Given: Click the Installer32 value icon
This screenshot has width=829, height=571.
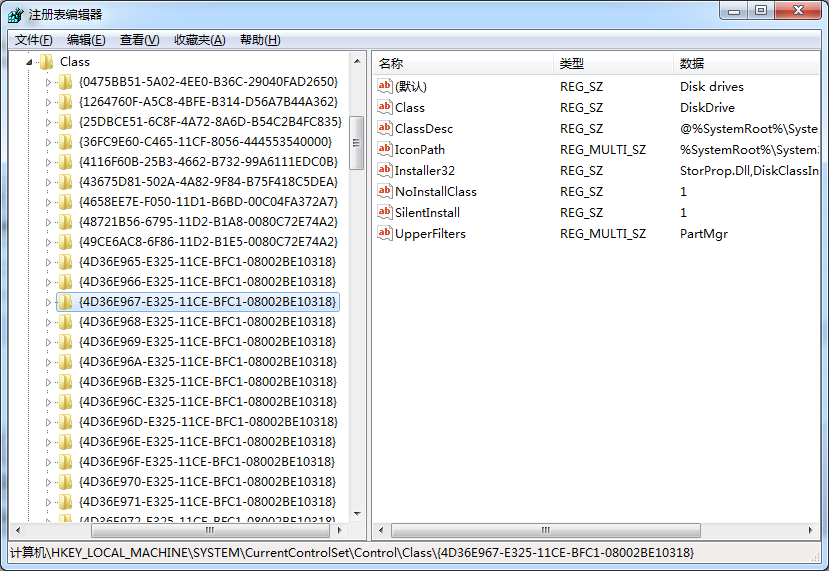Looking at the screenshot, I should pos(385,170).
